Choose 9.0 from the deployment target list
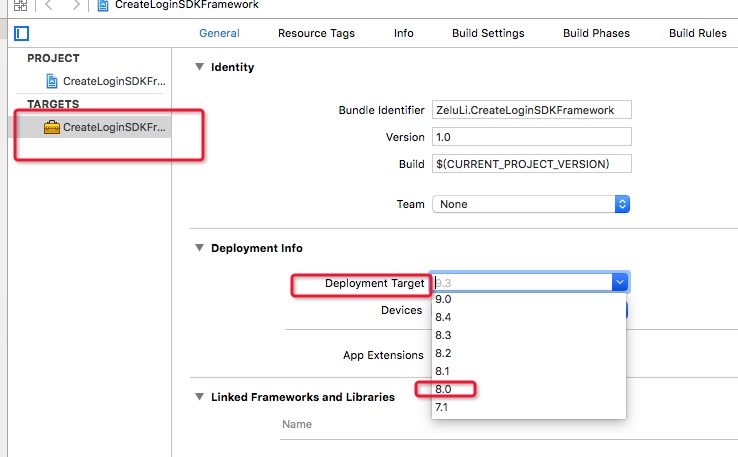738x457 pixels. [443, 299]
